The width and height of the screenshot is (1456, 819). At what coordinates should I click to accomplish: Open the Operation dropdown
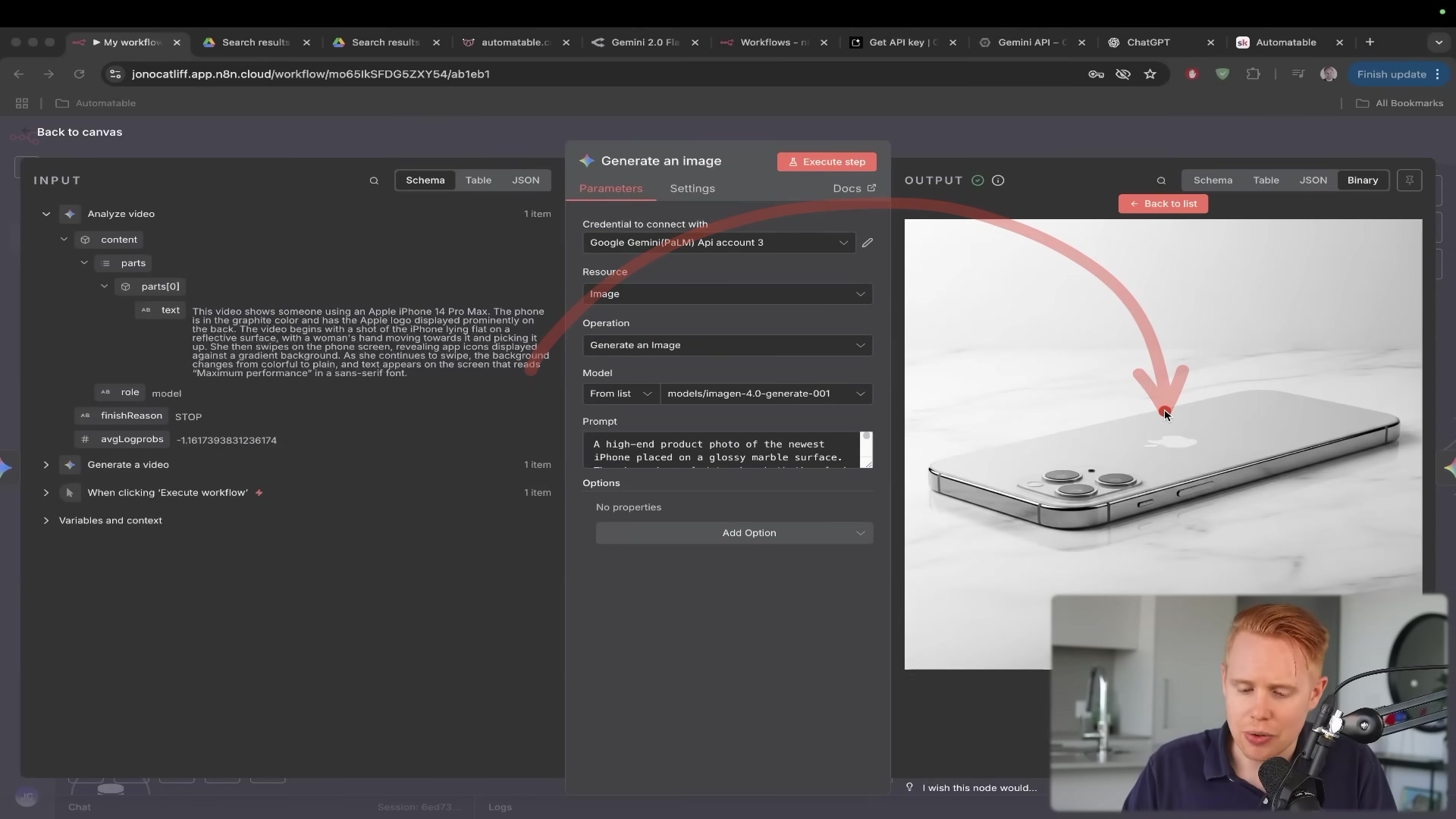727,346
